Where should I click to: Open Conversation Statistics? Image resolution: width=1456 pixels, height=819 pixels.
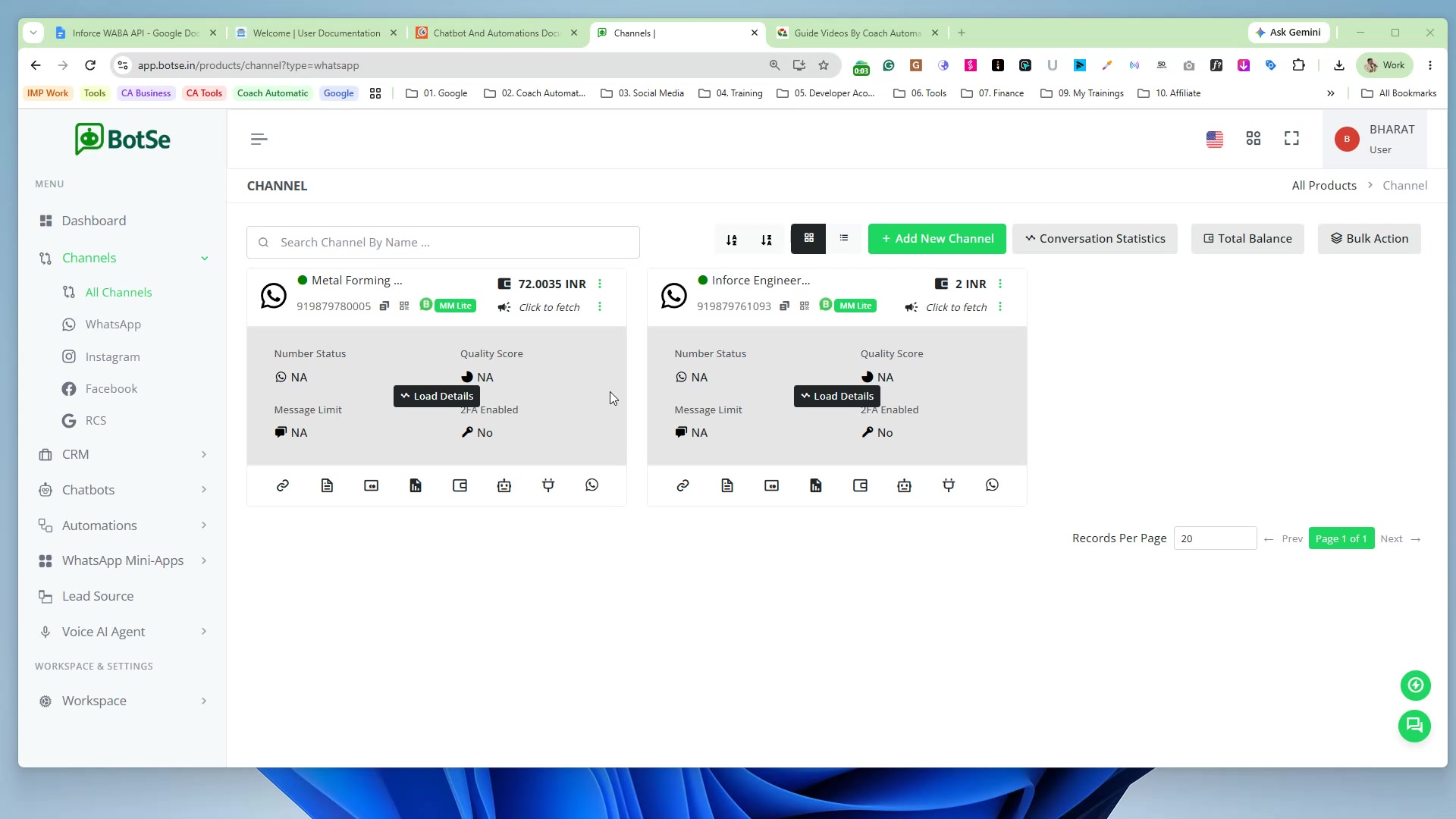pyautogui.click(x=1095, y=239)
